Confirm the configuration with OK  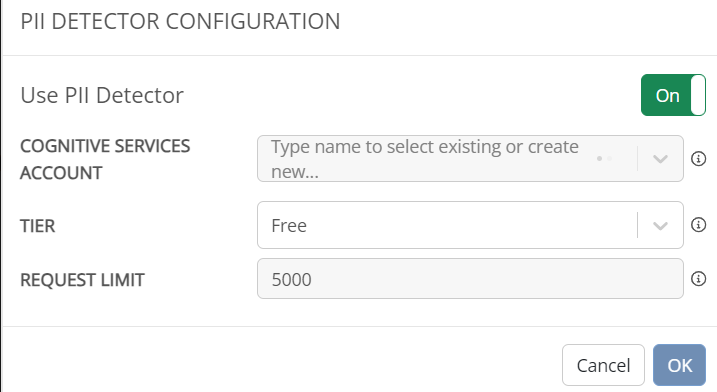tap(680, 365)
